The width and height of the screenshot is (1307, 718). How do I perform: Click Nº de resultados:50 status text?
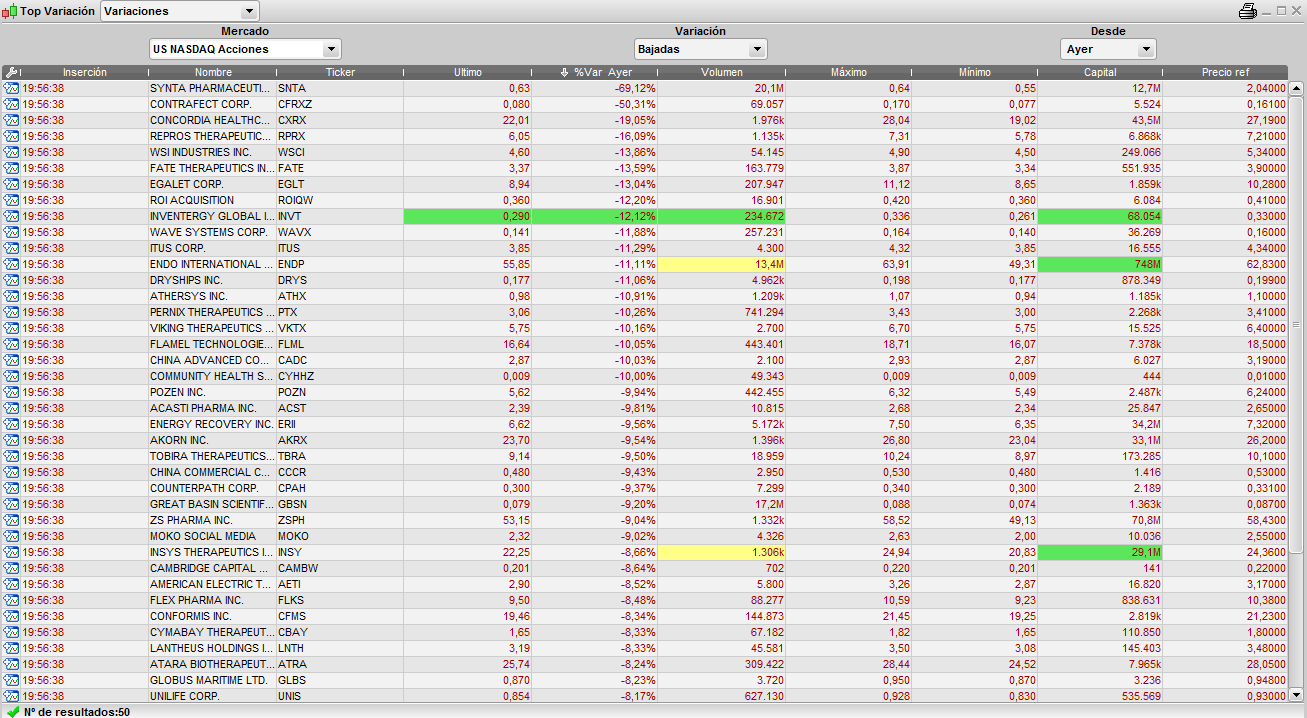tap(76, 712)
